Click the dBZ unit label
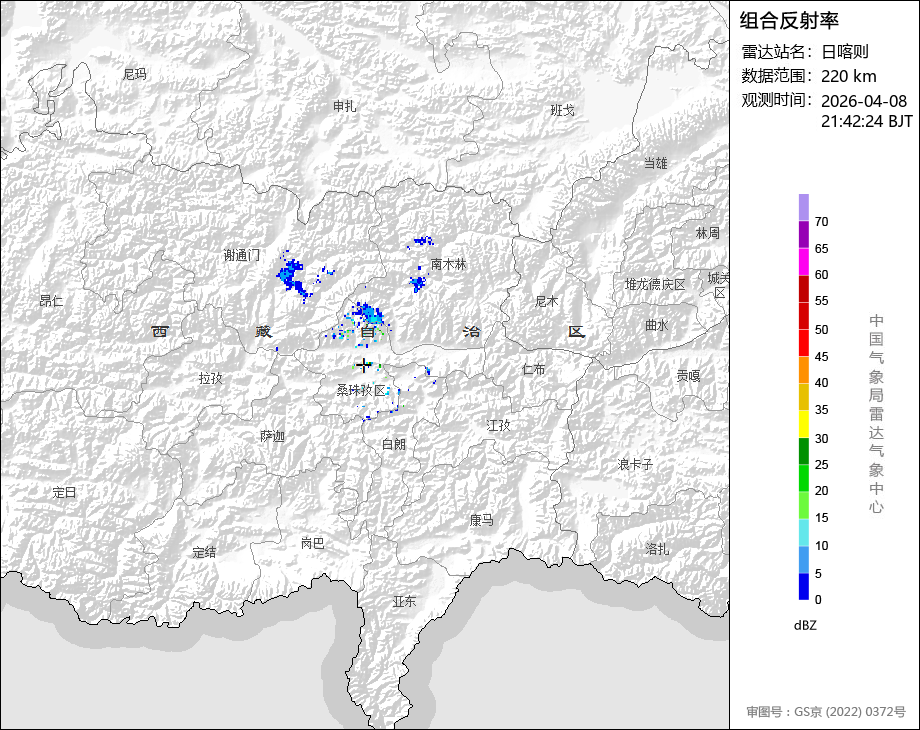The image size is (920, 730). [805, 625]
